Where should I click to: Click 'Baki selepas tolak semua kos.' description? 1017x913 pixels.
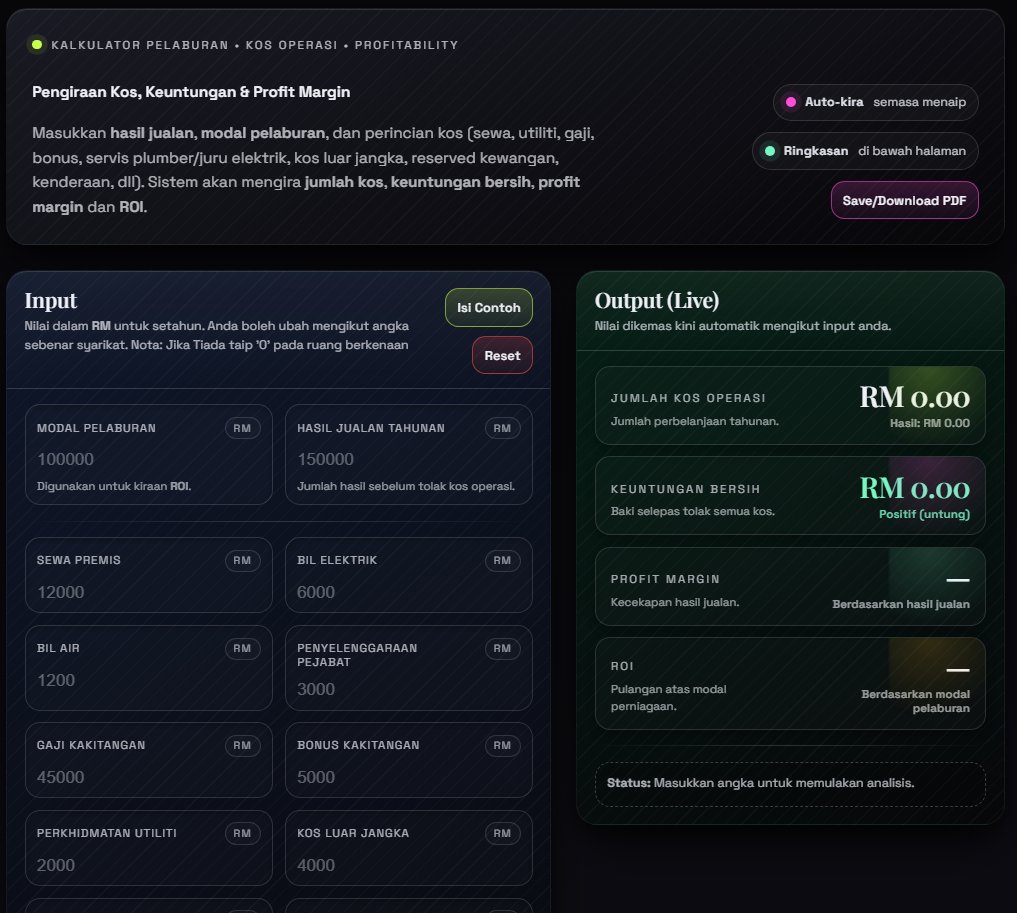click(x=693, y=512)
